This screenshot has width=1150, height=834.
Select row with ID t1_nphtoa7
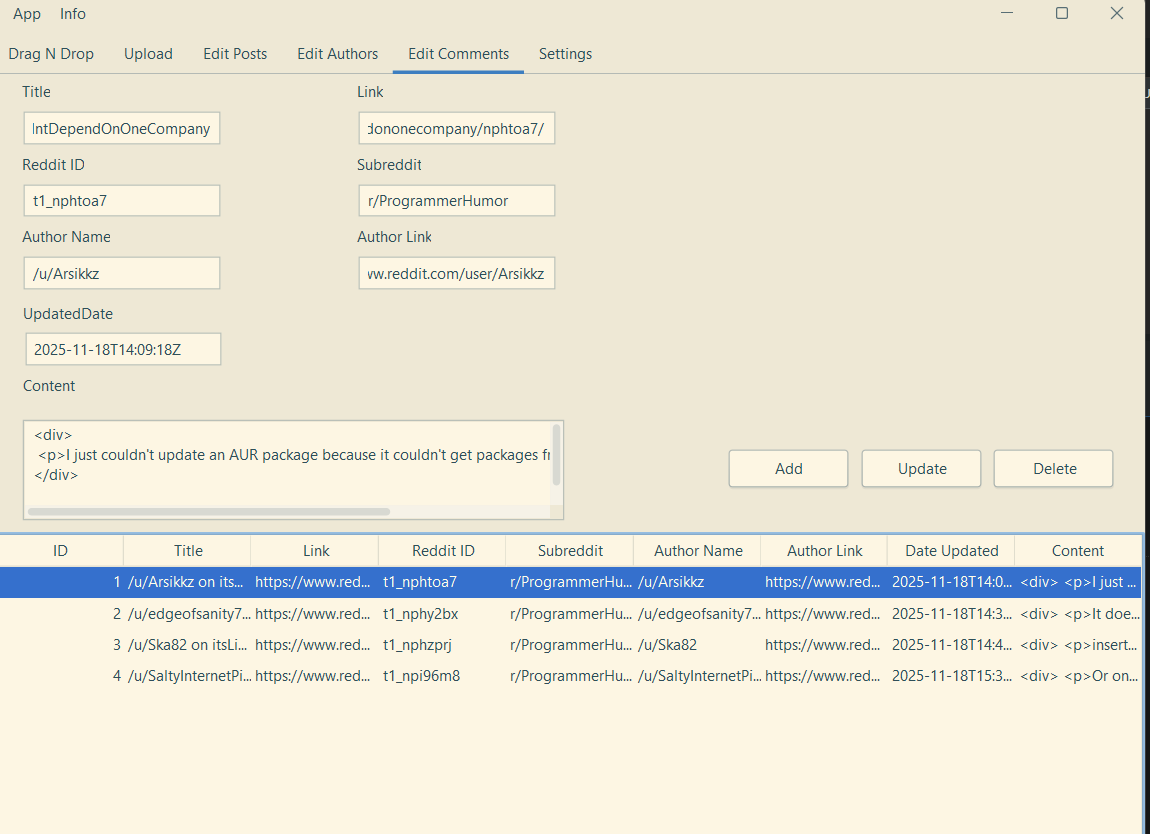click(x=571, y=582)
